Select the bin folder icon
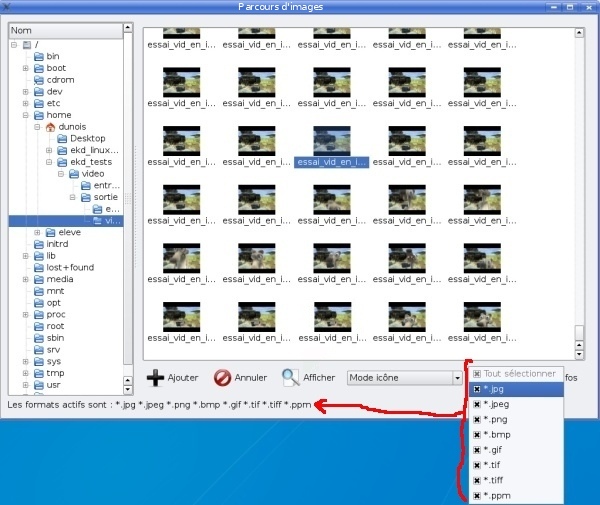Viewport: 600px width, 505px height. point(39,57)
